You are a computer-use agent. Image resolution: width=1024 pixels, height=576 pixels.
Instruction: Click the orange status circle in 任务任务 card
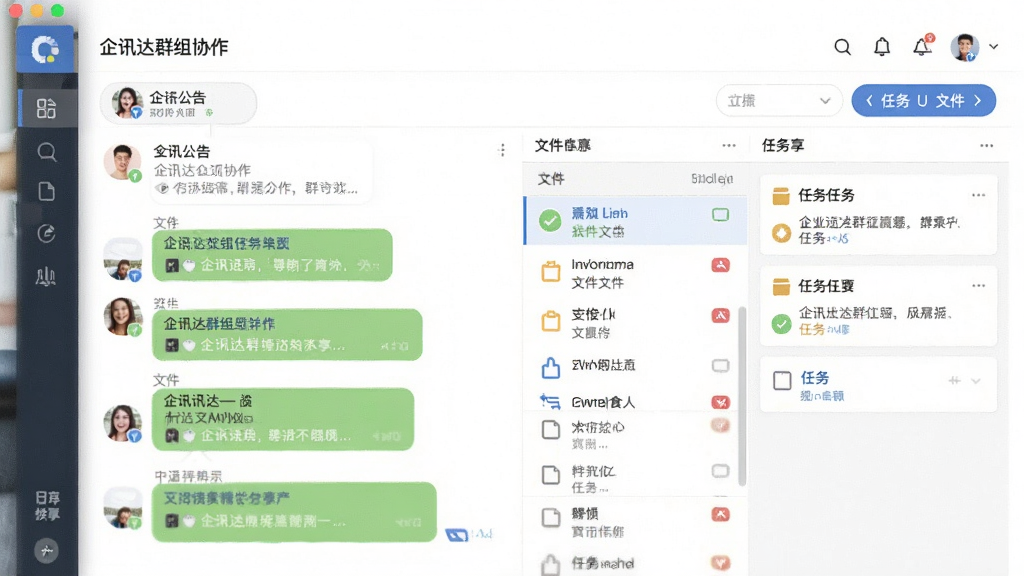[x=781, y=233]
